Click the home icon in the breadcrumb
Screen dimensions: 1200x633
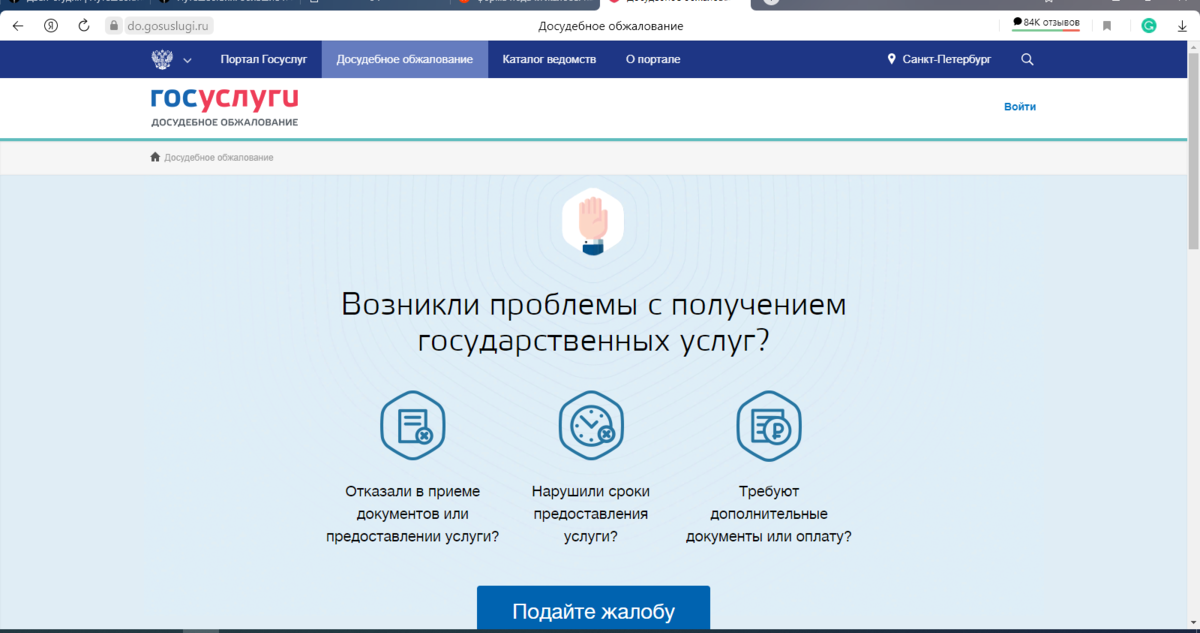click(x=155, y=157)
